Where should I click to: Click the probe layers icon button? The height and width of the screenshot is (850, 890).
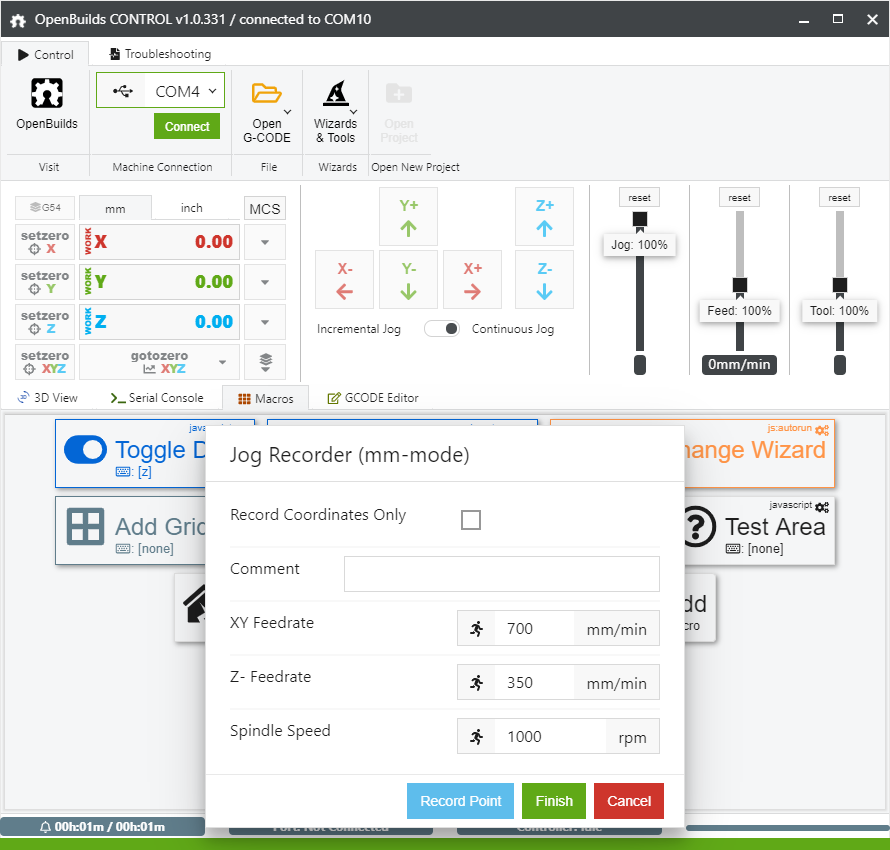[265, 362]
